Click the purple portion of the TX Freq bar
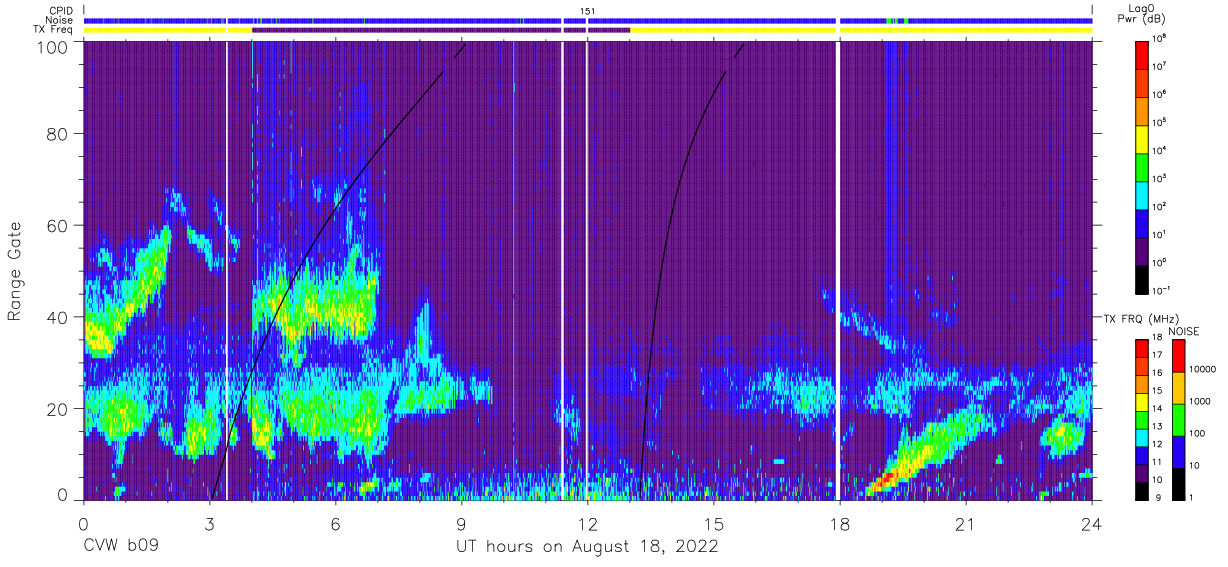Image resolution: width=1228 pixels, height=567 pixels. click(x=440, y=30)
